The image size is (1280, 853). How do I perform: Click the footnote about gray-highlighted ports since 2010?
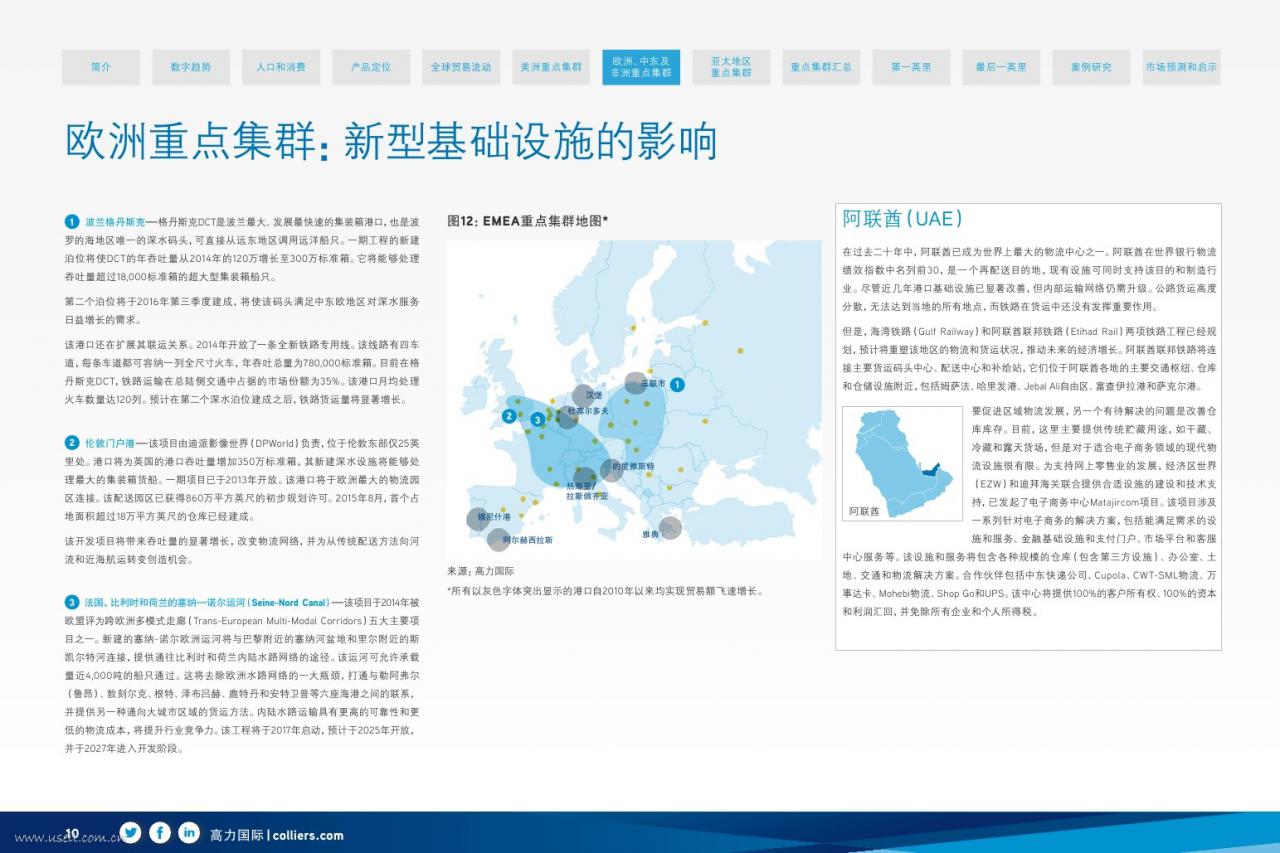605,590
